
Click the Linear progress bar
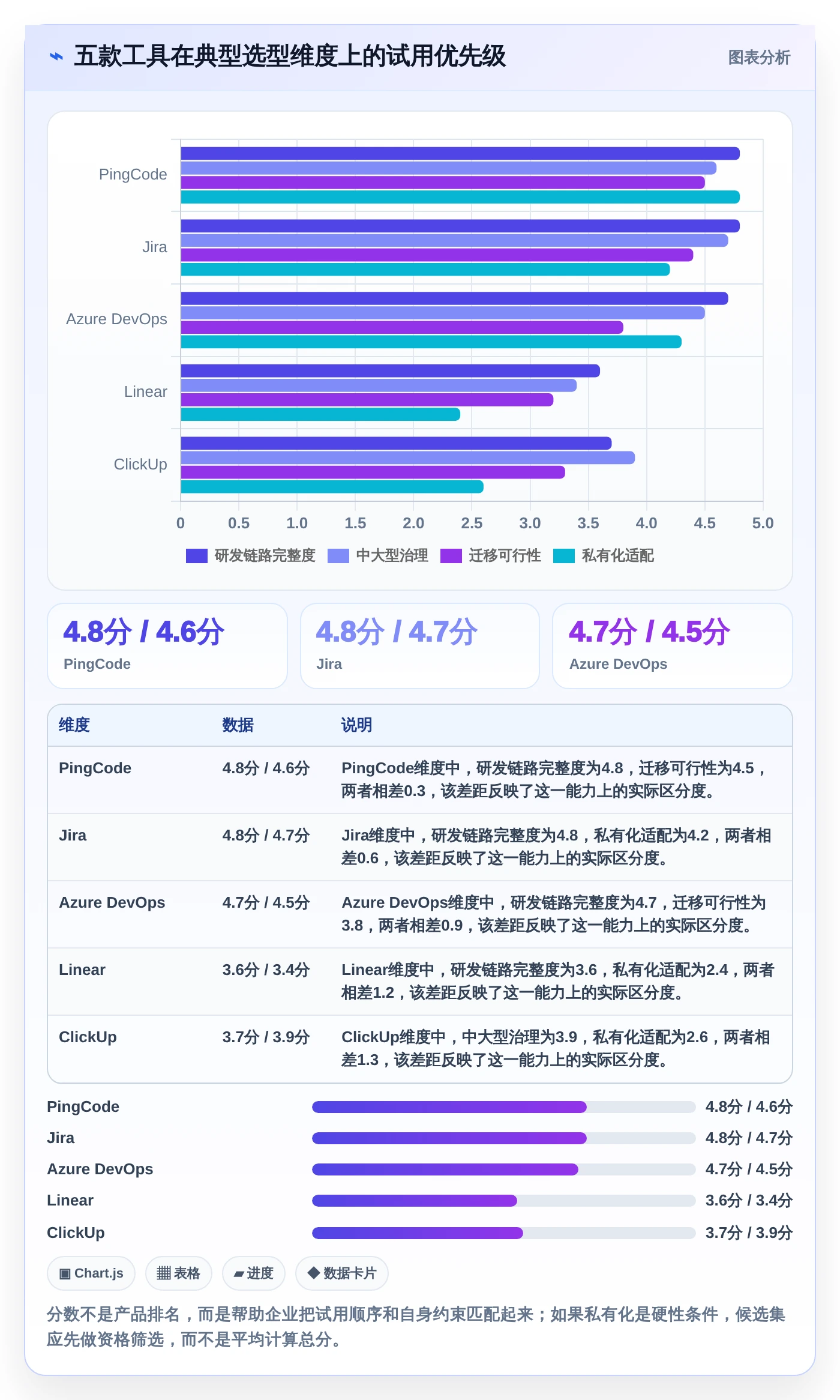504,1201
